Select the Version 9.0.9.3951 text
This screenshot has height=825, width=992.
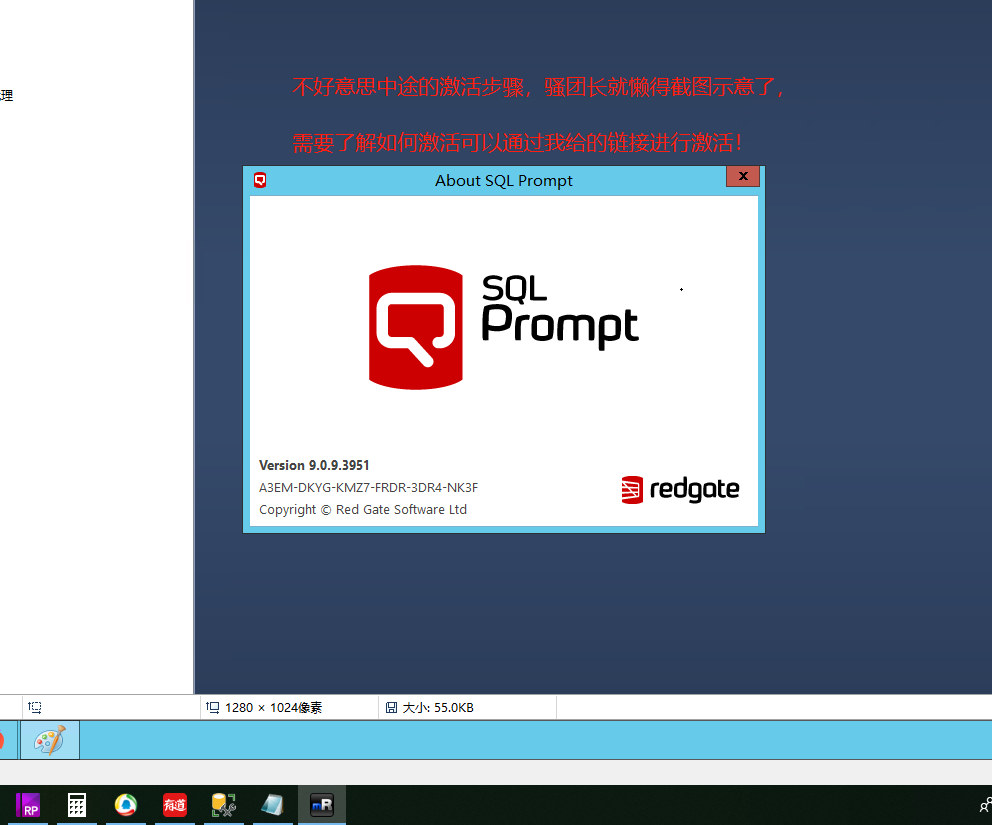pyautogui.click(x=314, y=465)
